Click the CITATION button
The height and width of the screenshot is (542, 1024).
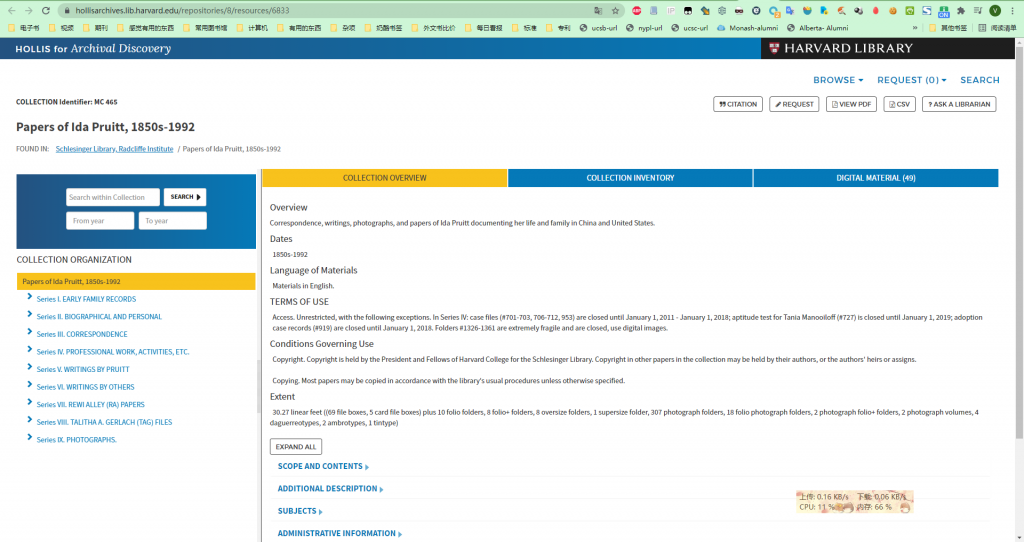[x=738, y=104]
